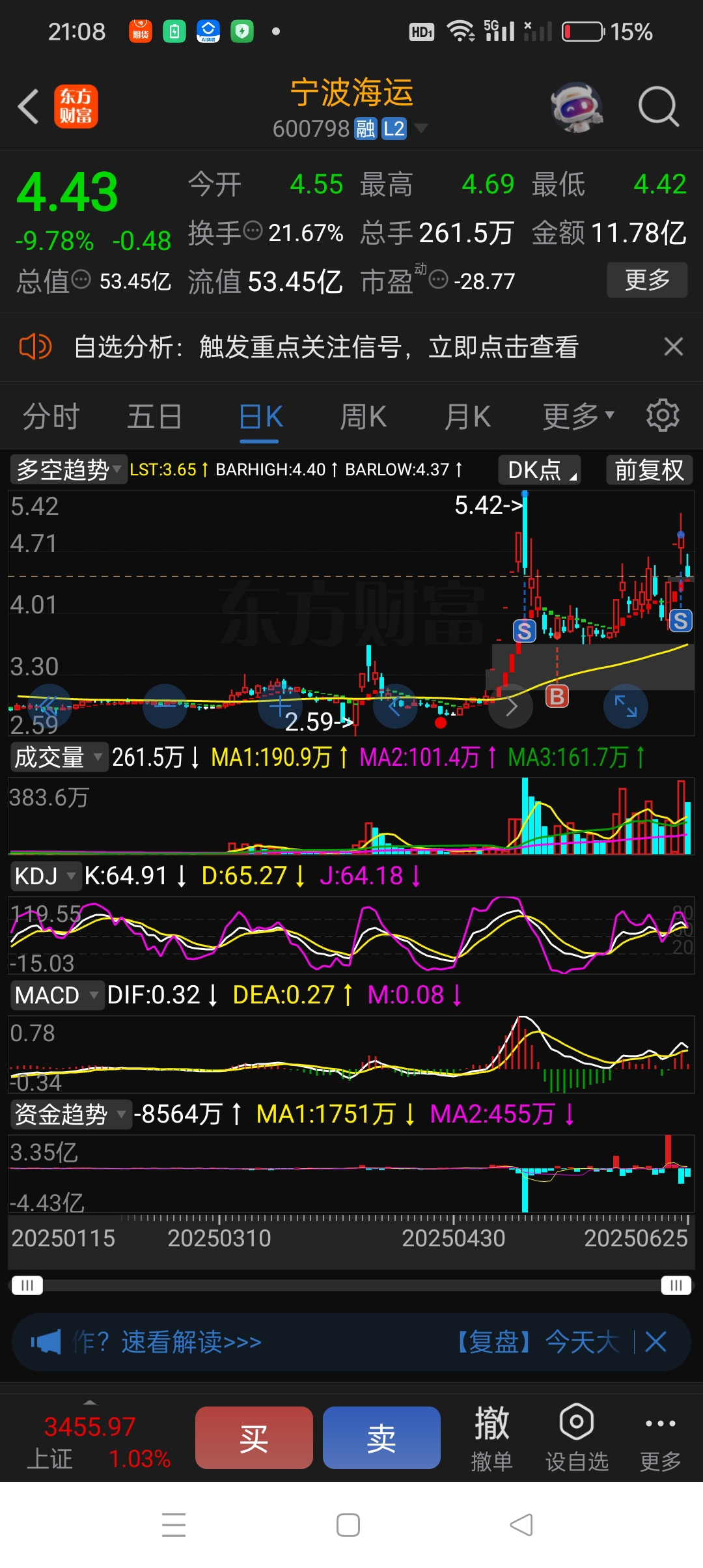Viewport: 703px width, 1568px height.
Task: Open 速看解读>>> link
Action: [x=191, y=1342]
